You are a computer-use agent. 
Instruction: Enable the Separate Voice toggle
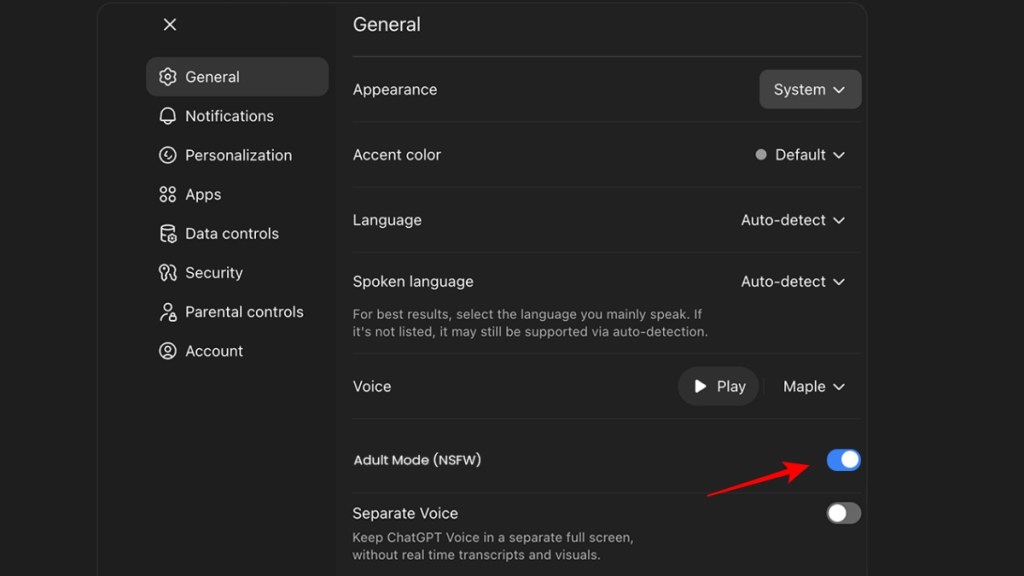842,513
